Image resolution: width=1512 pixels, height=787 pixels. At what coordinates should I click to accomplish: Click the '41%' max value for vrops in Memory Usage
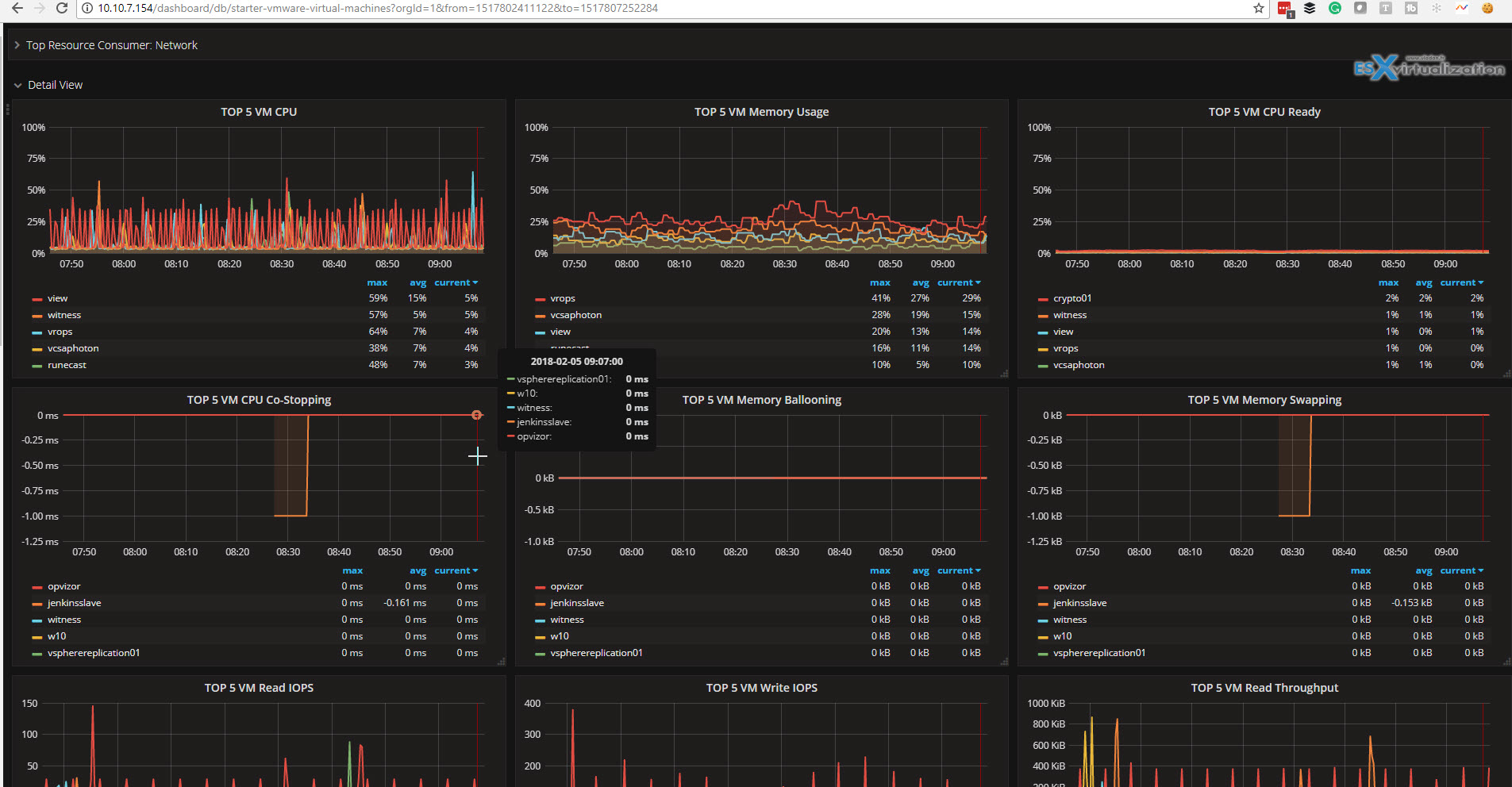point(880,298)
